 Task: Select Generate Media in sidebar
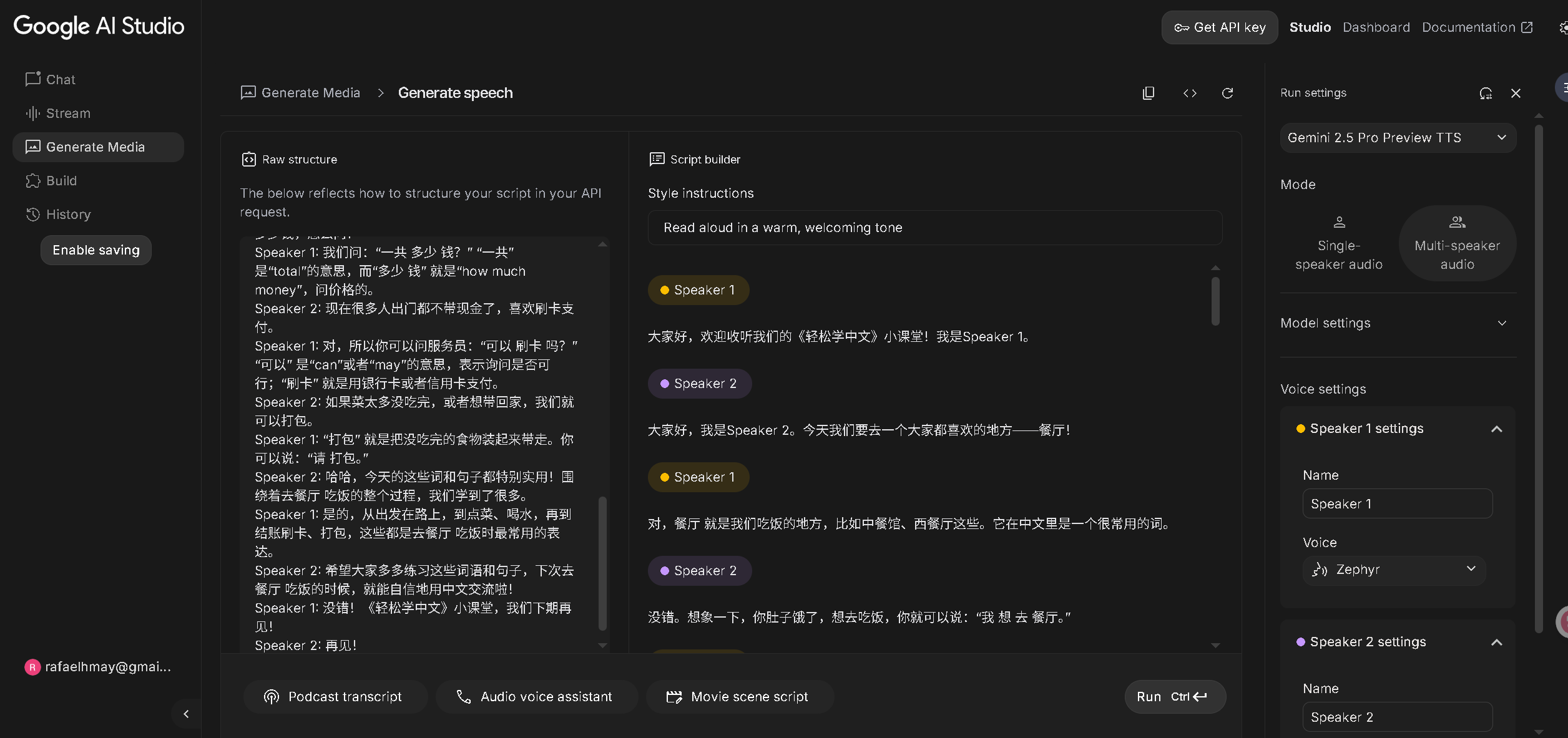pos(98,147)
